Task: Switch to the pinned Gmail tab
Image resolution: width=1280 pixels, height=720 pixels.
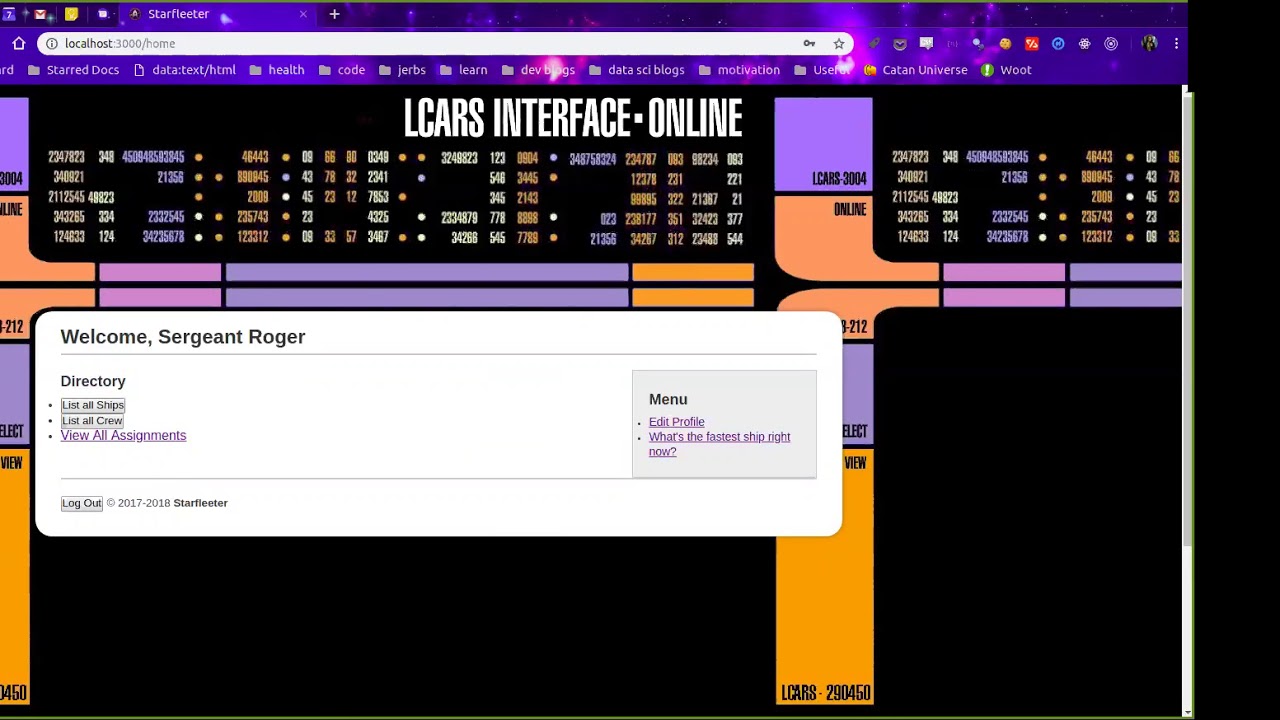Action: point(40,14)
